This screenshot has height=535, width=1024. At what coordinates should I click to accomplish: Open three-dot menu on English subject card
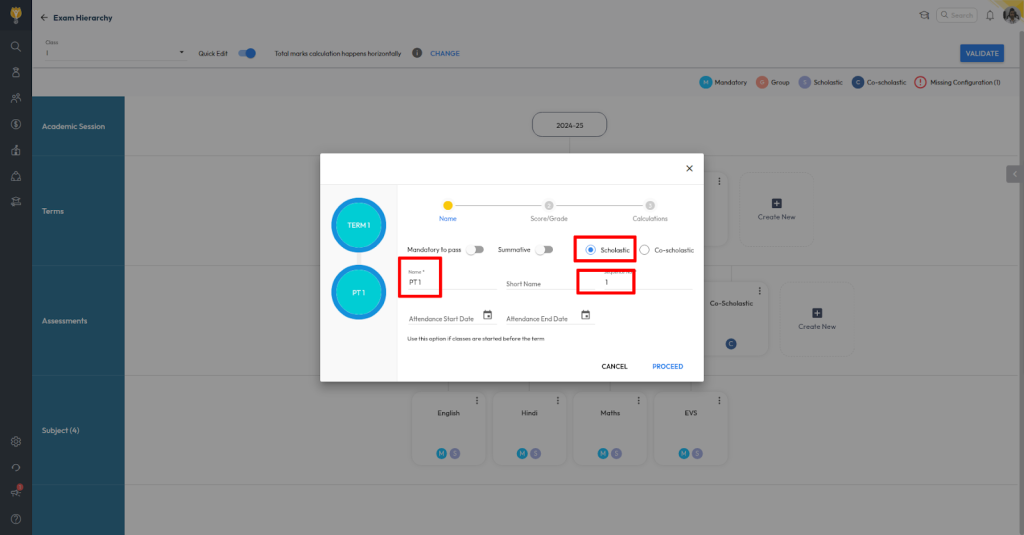477,401
